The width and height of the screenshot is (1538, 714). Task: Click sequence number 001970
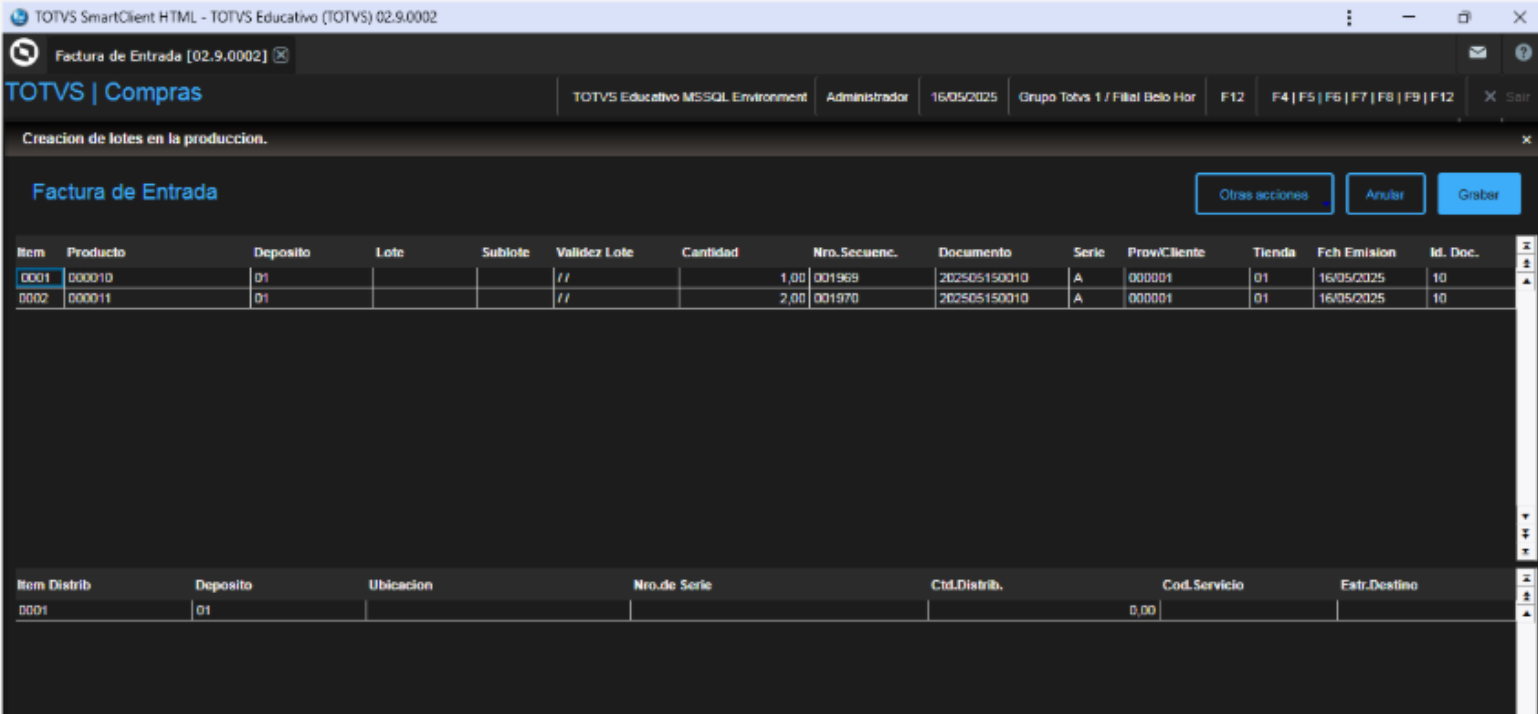(x=871, y=298)
